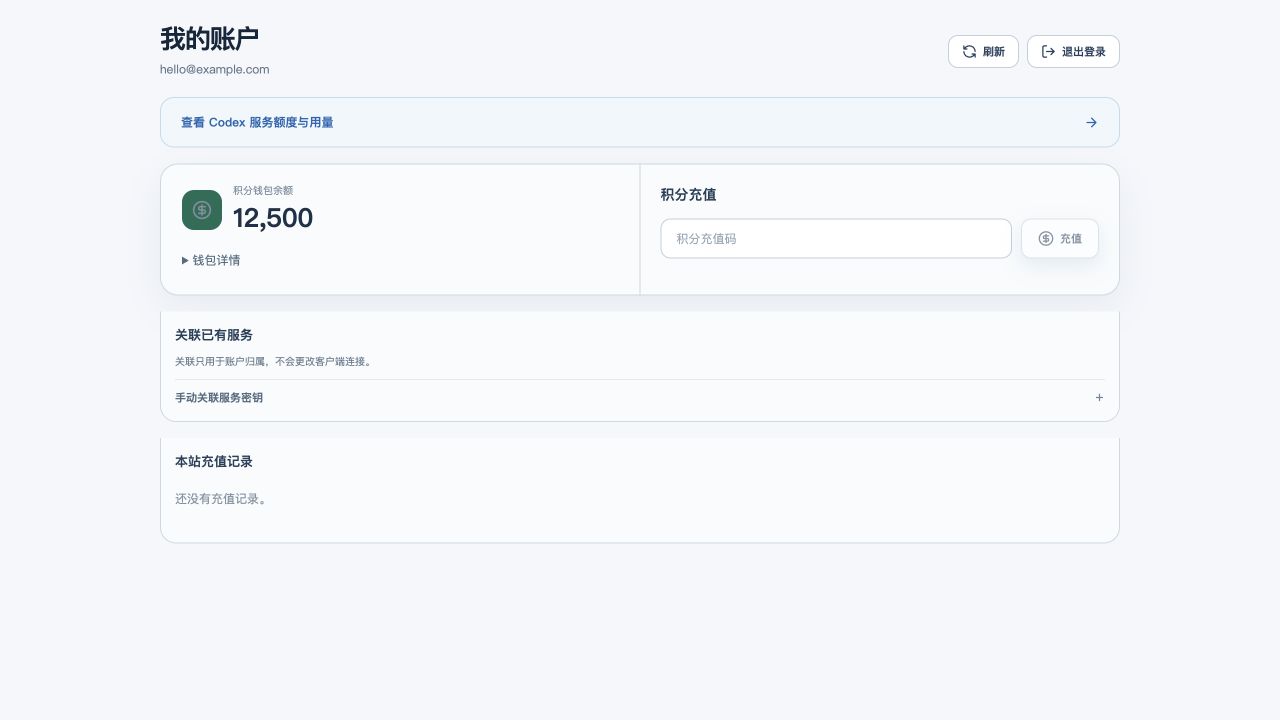Click the arrow icon on the Codex banner
Image resolution: width=1280 pixels, height=720 pixels.
click(1091, 122)
